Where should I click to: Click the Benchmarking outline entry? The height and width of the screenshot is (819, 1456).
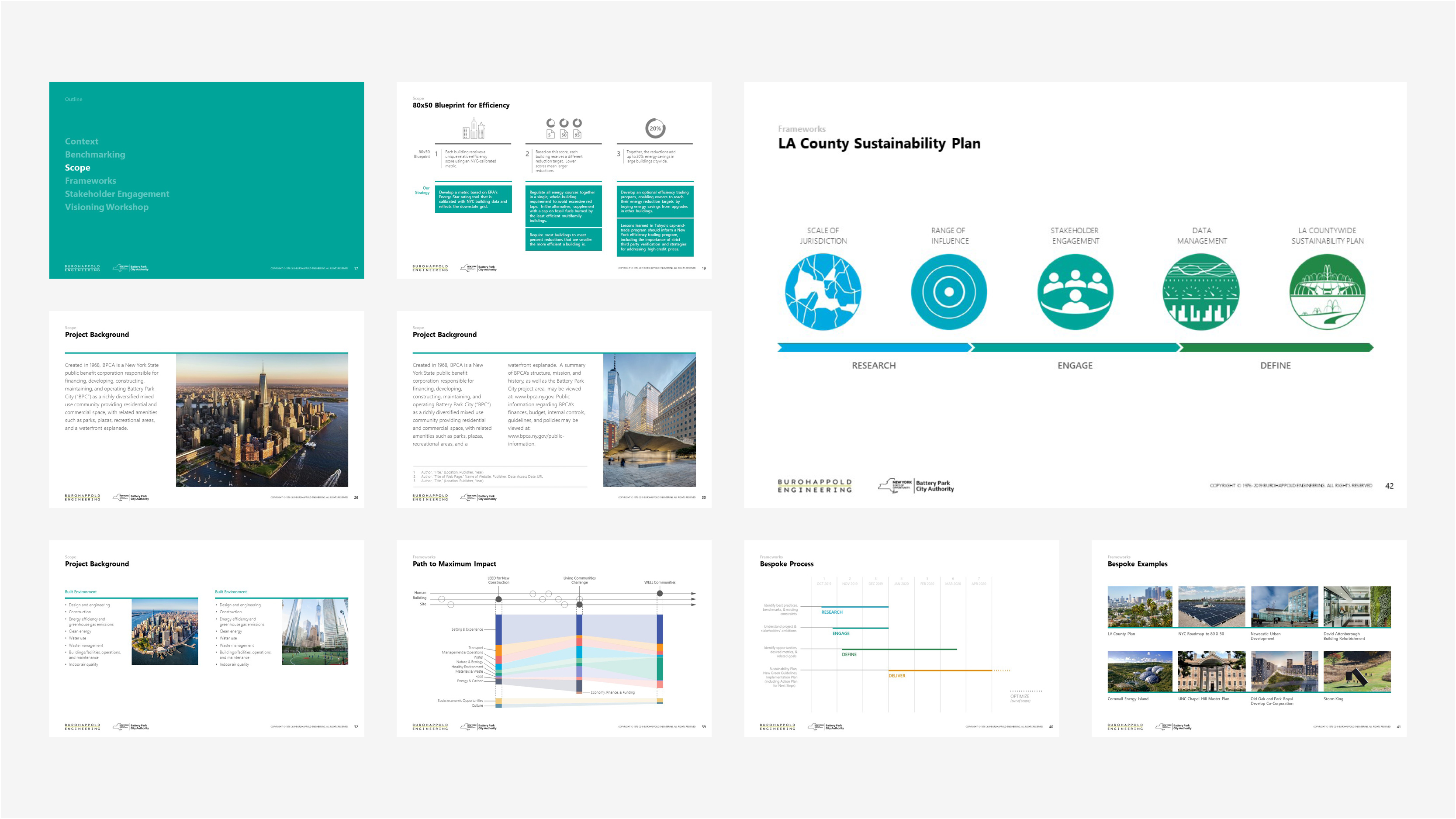(x=95, y=154)
